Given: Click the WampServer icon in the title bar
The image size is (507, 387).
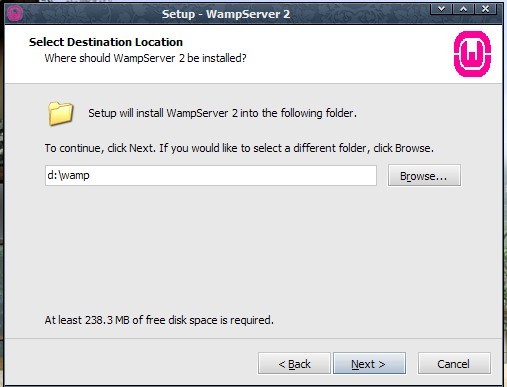Looking at the screenshot, I should pos(14,13).
